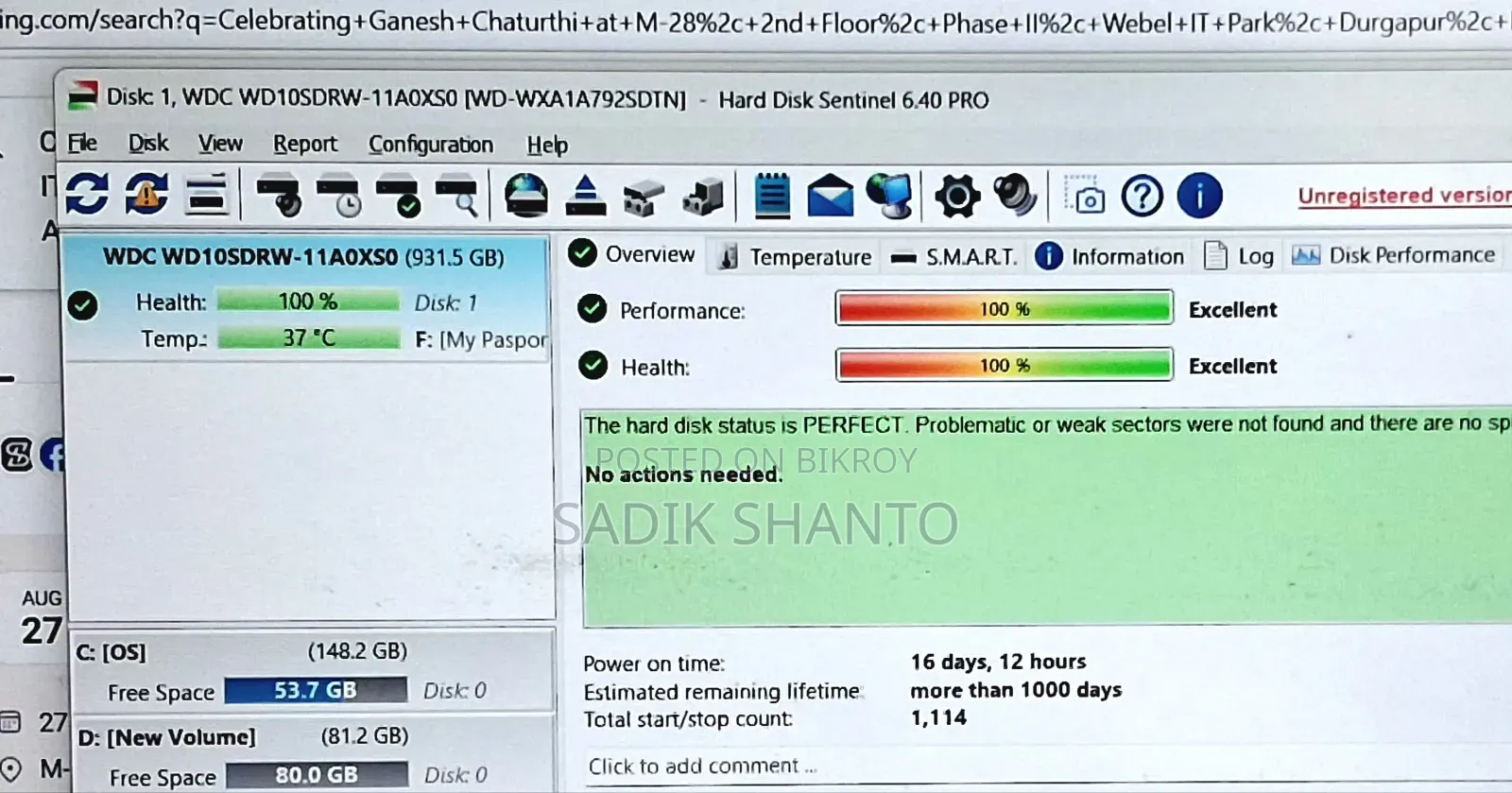The image size is (1512, 793).
Task: Open the Configuration menu
Action: click(x=431, y=145)
